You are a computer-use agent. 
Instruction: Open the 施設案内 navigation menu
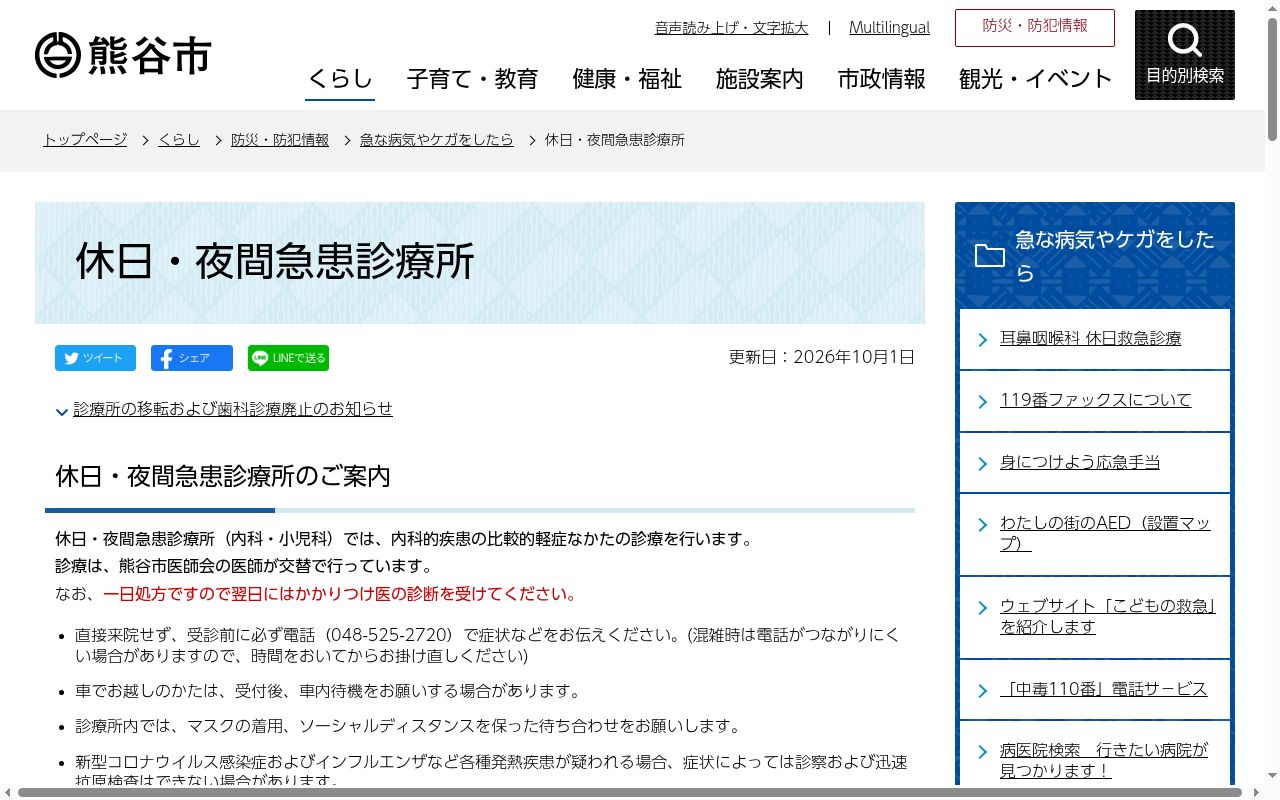coord(760,79)
